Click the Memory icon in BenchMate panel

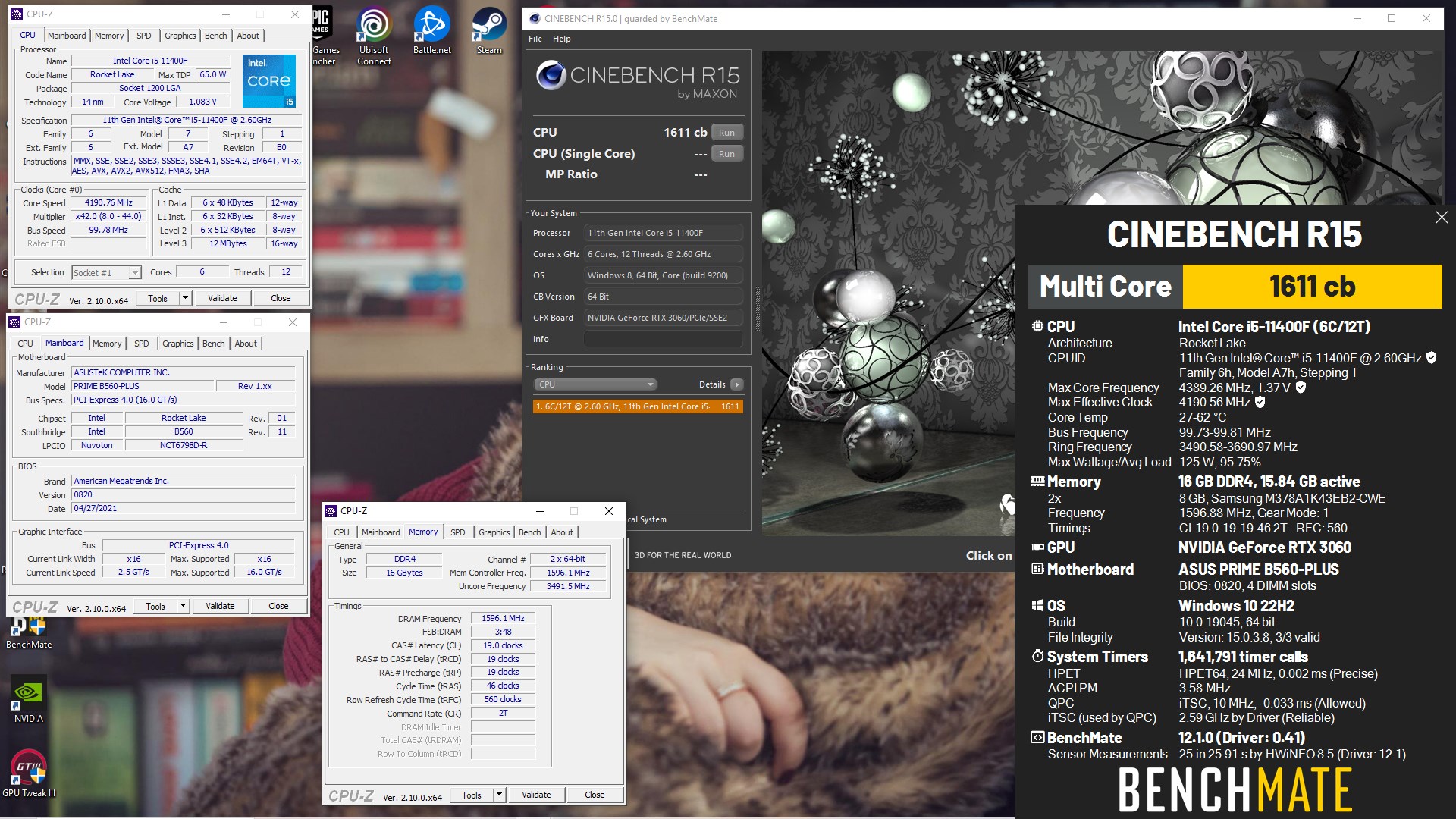(1037, 481)
